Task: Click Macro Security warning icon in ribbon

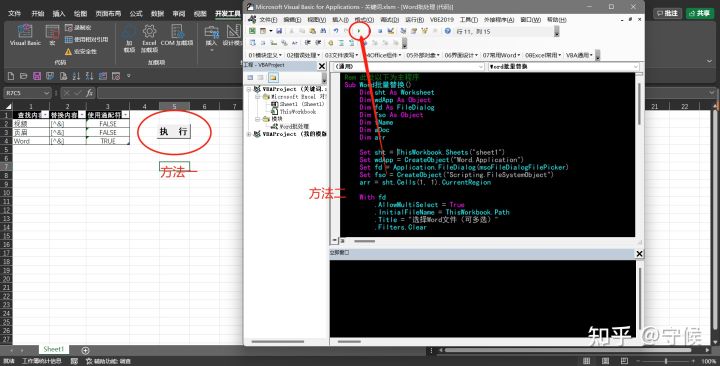Action: (68, 51)
